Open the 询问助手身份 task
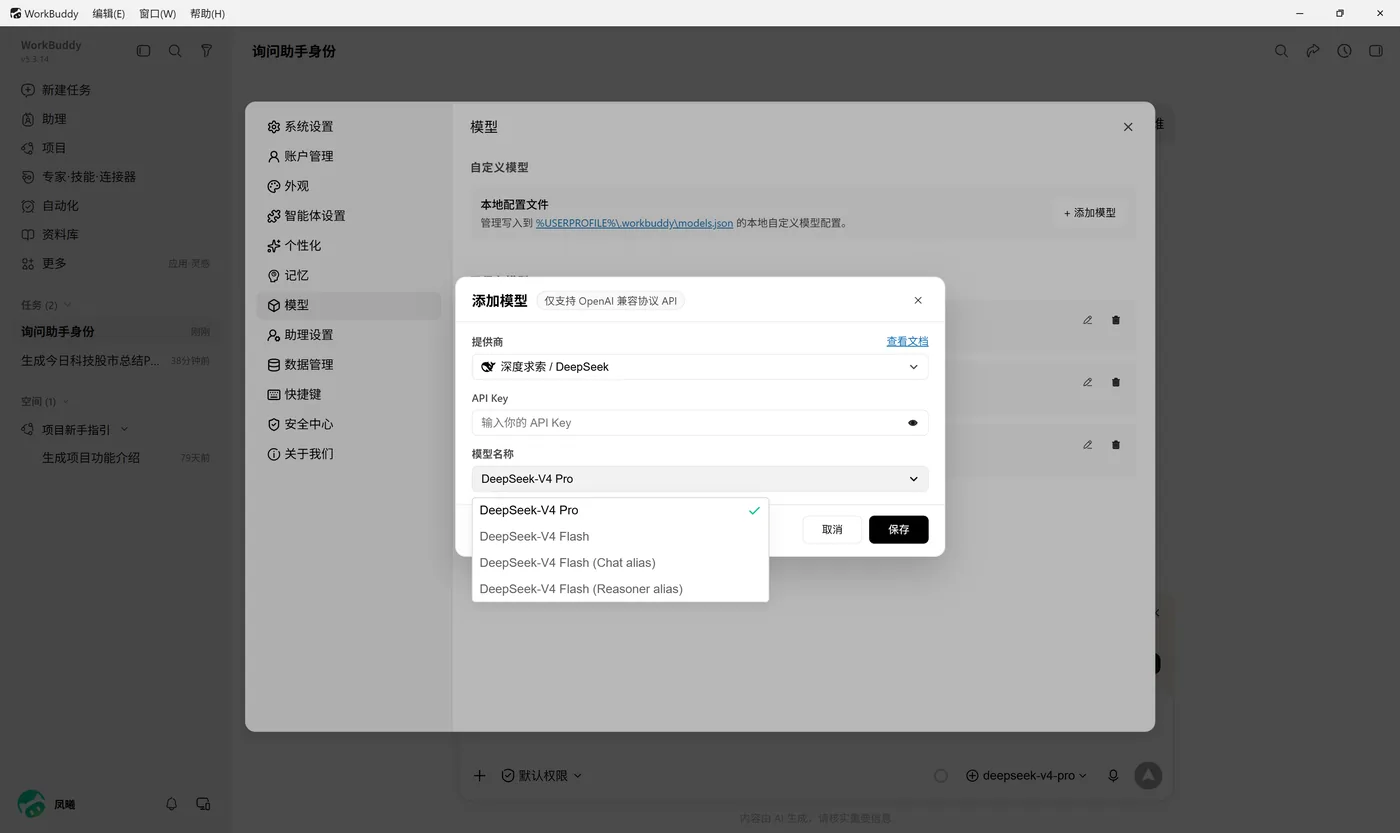Viewport: 1400px width, 833px height. click(x=116, y=332)
